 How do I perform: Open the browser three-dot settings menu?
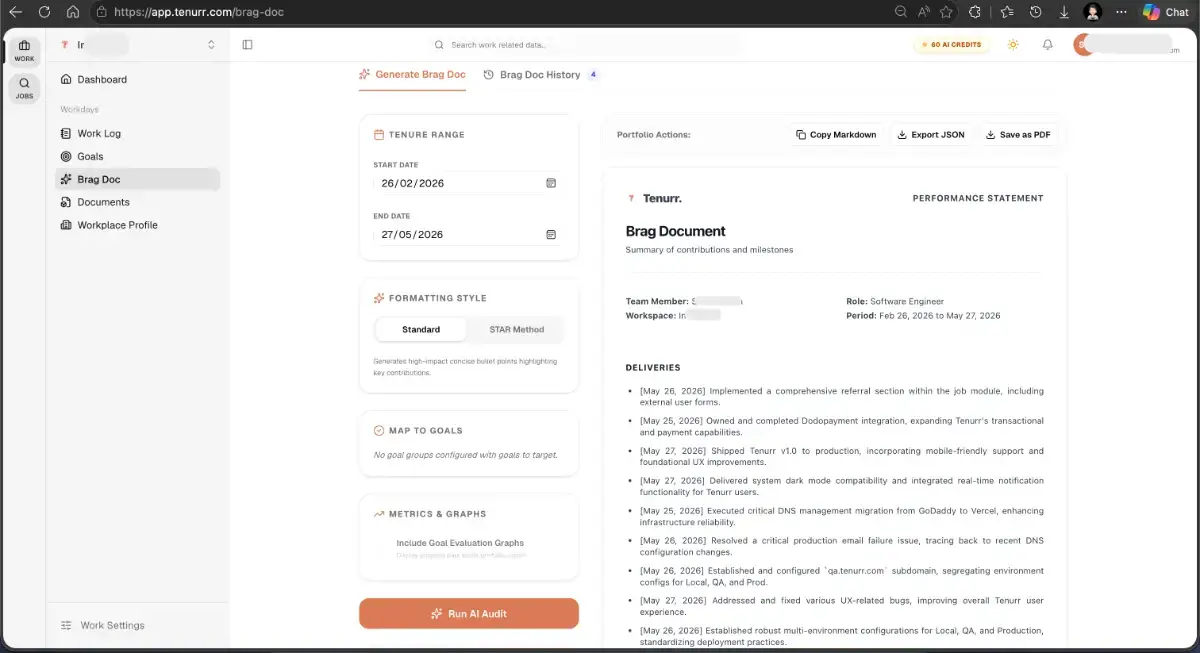click(1121, 12)
